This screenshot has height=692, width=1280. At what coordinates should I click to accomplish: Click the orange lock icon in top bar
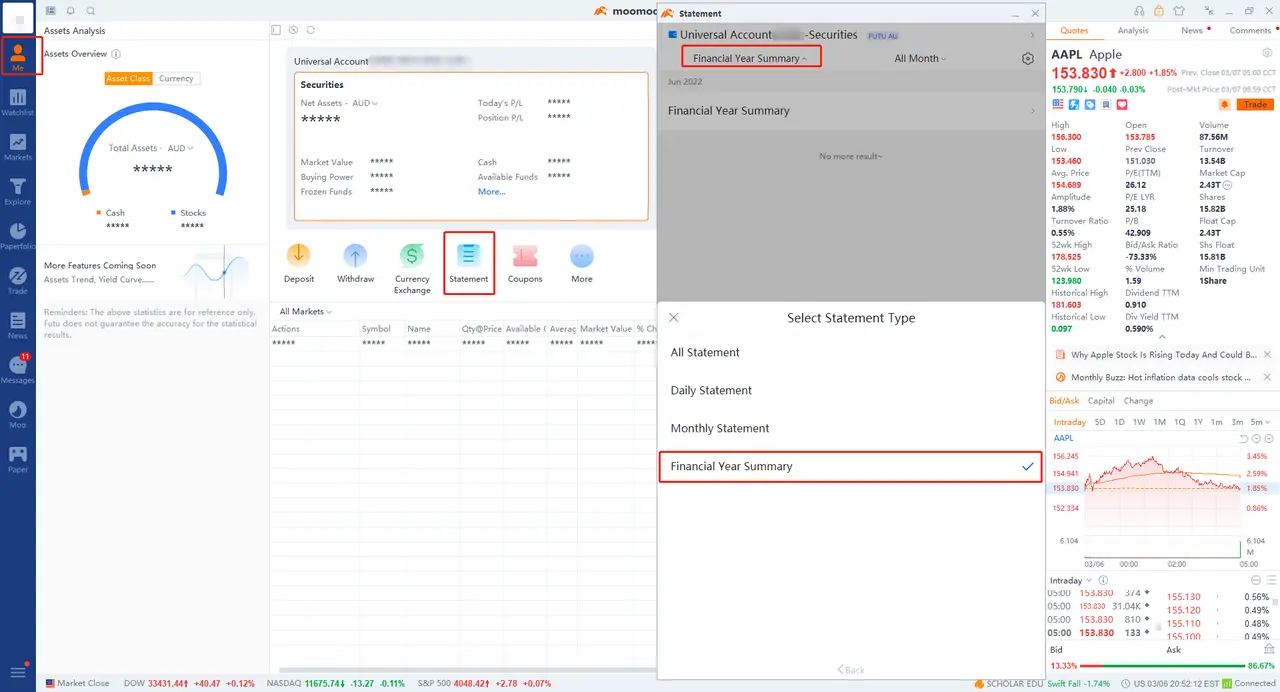1157,11
